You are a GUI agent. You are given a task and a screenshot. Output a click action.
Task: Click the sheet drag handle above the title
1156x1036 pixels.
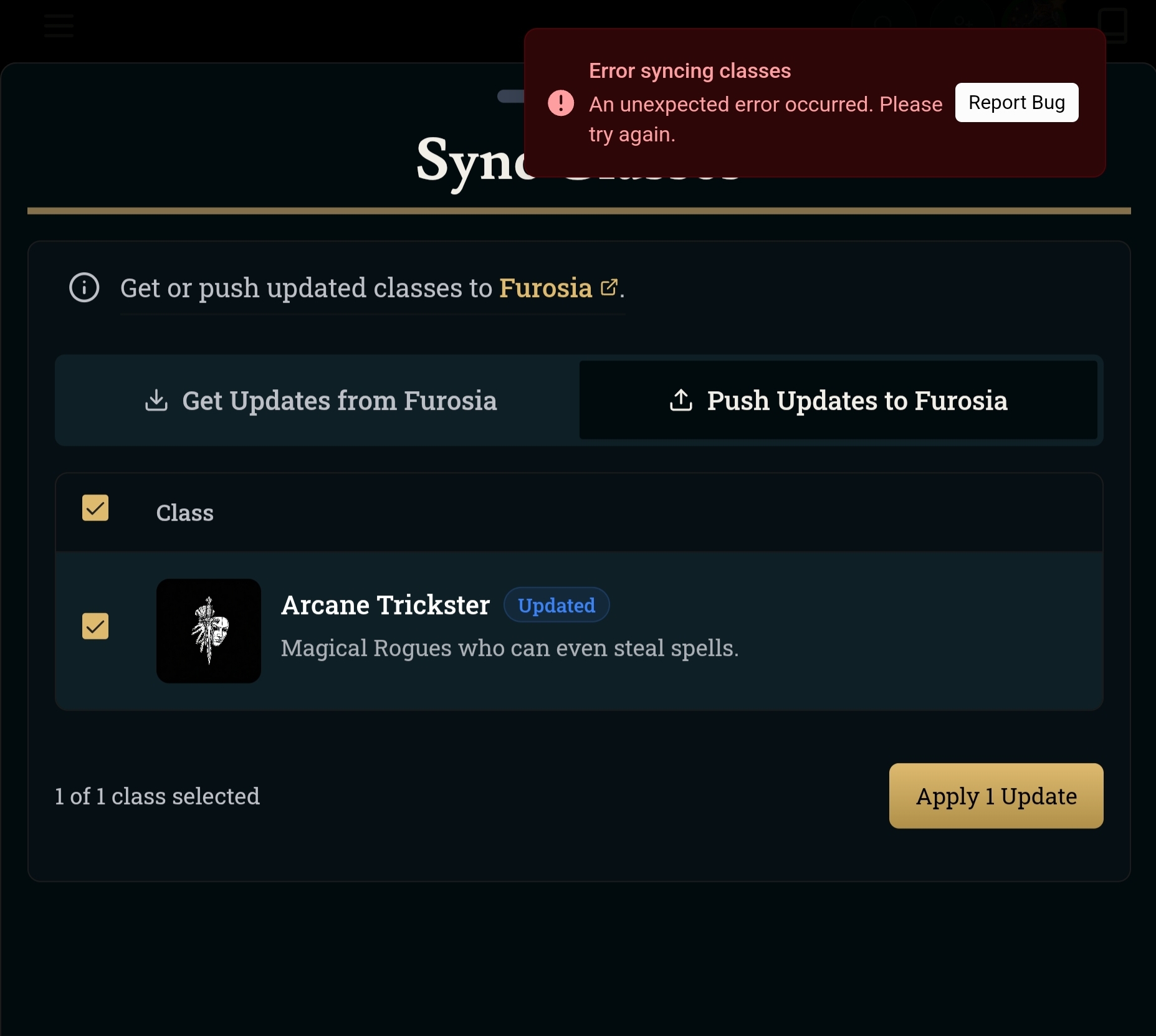[x=511, y=97]
